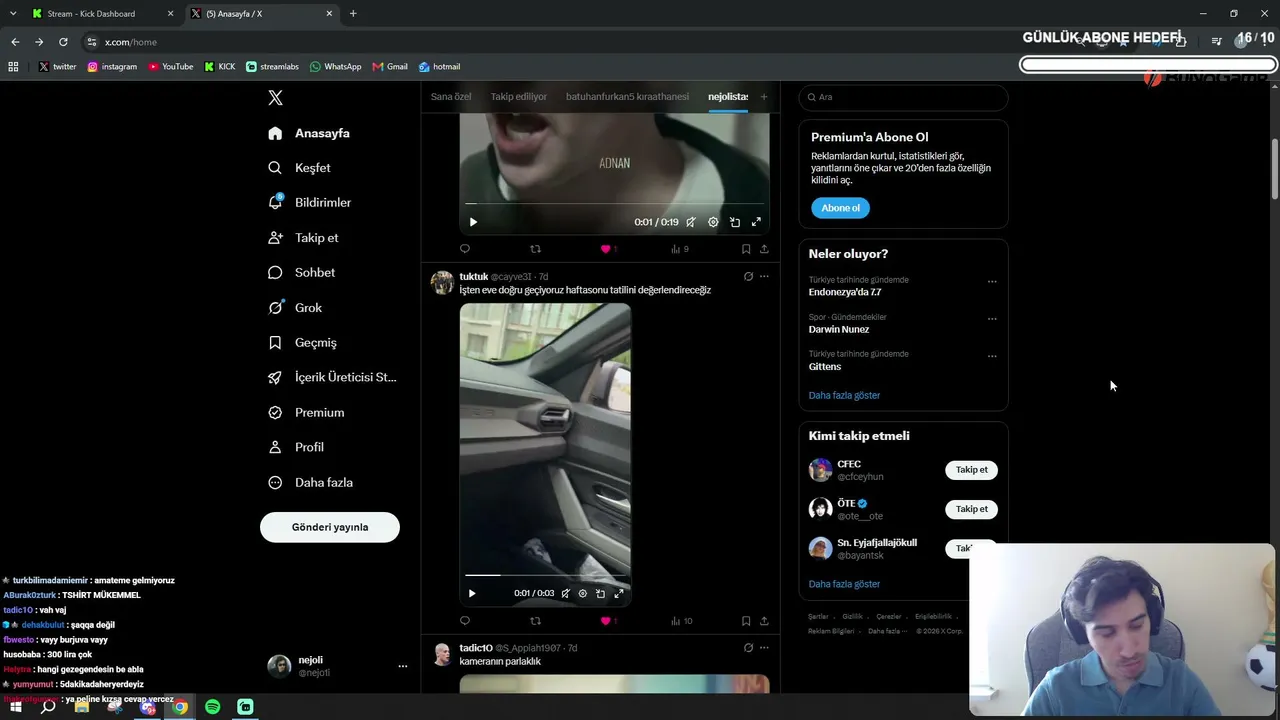Image resolution: width=1280 pixels, height=720 pixels.
Task: Open Takip et in sidebar navigation
Action: tap(303, 238)
